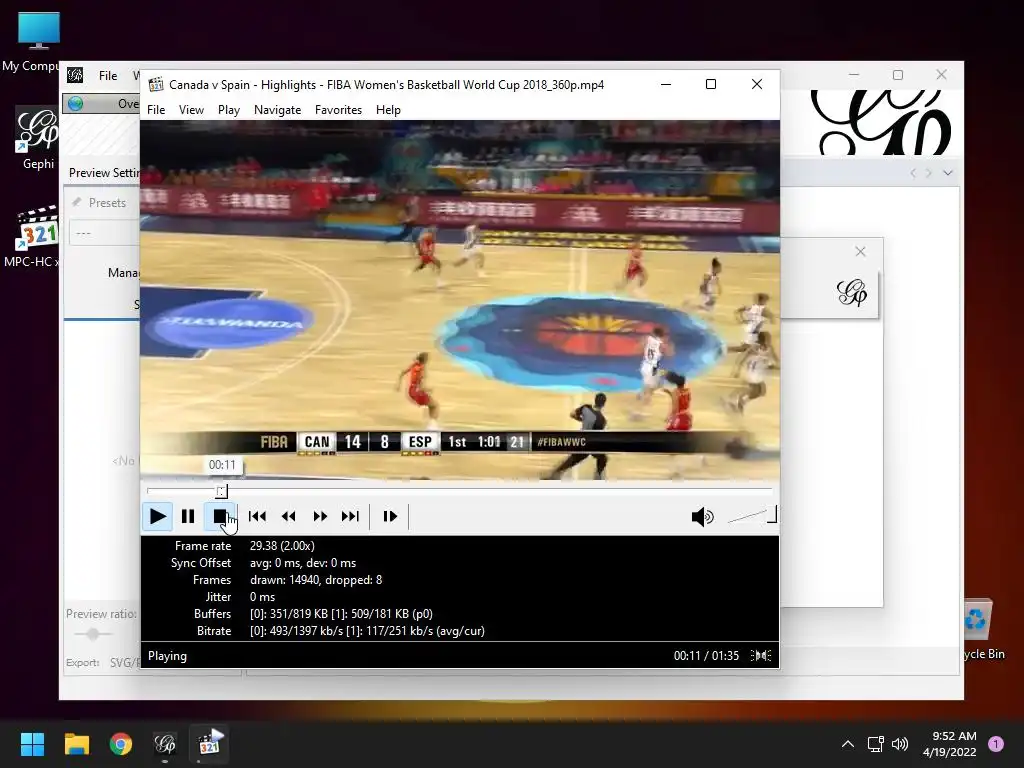The height and width of the screenshot is (768, 1024).
Task: Pause the video playback
Action: click(188, 517)
